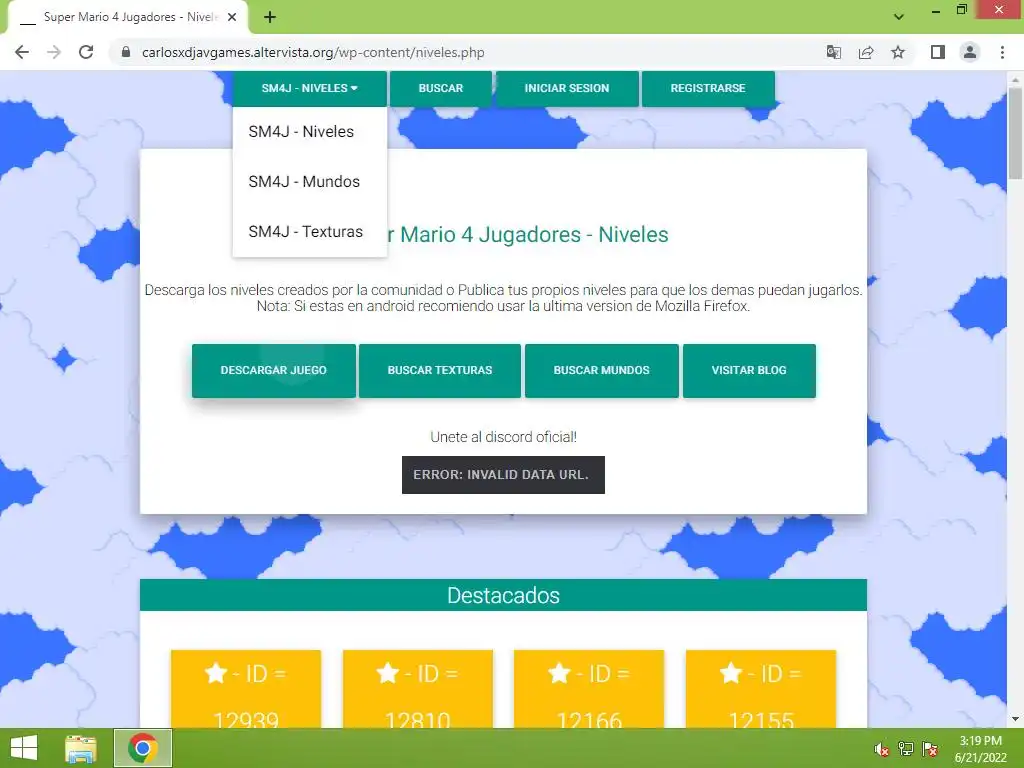The image size is (1024, 768).
Task: Select SM4J - Texturas menu entry
Action: (310, 232)
